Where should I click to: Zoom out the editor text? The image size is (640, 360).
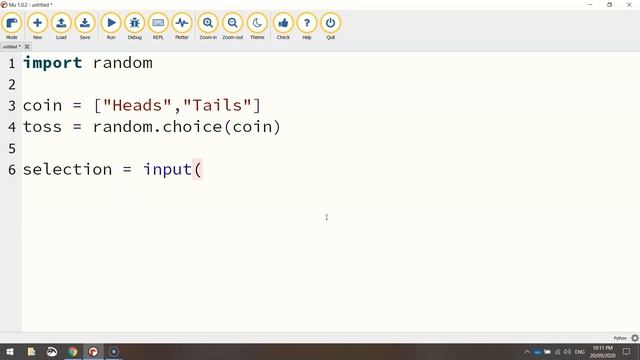coord(232,26)
